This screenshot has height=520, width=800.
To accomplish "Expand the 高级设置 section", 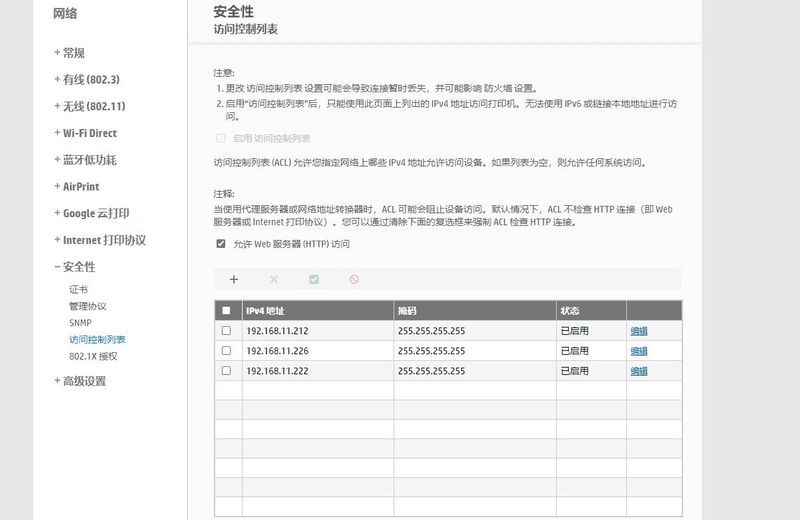I will coord(83,381).
